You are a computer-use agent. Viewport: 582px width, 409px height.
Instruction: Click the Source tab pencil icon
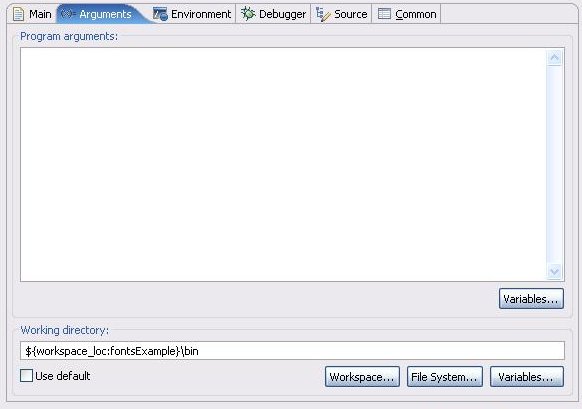click(323, 14)
